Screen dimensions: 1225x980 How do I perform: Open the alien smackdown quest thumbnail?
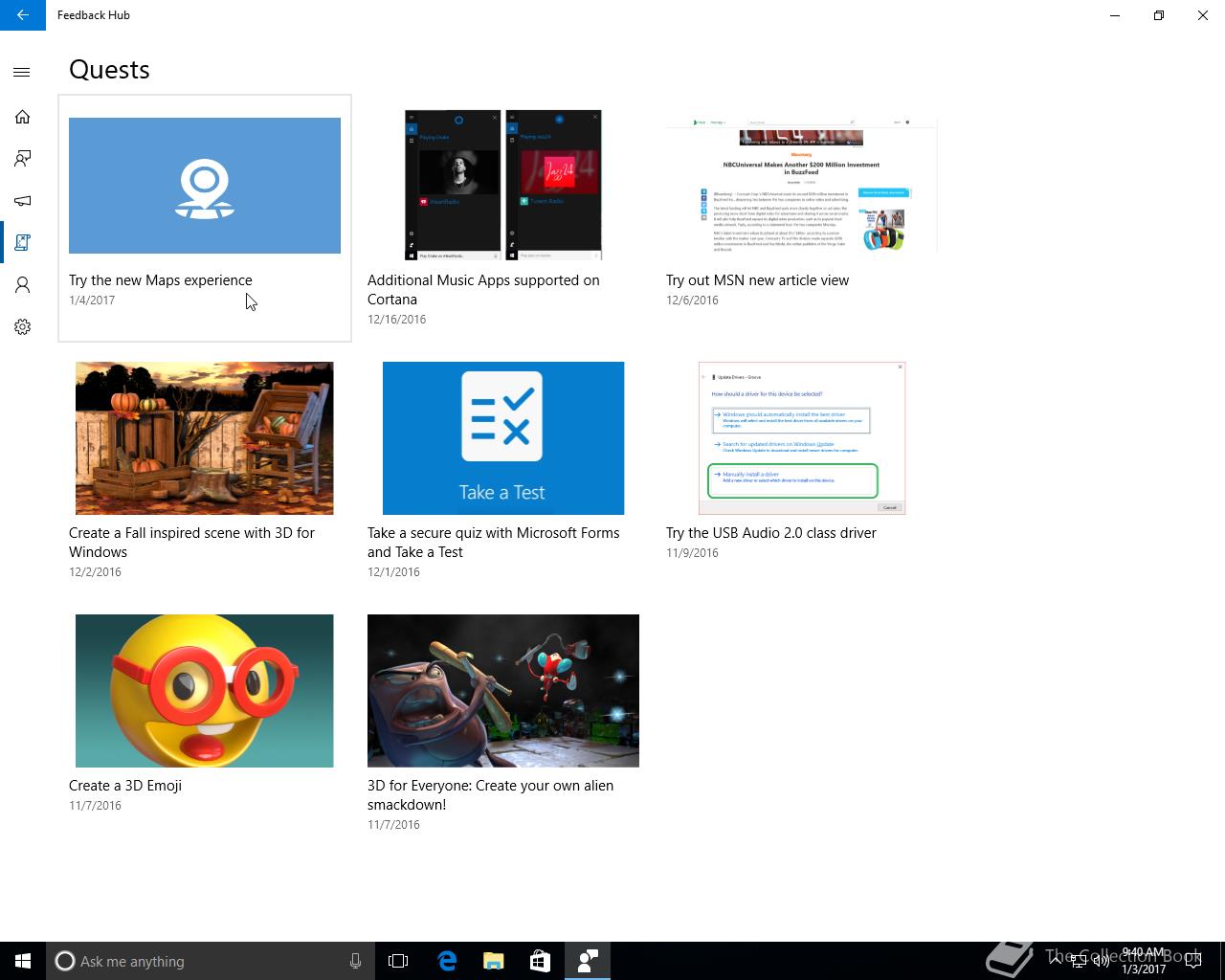(x=503, y=691)
